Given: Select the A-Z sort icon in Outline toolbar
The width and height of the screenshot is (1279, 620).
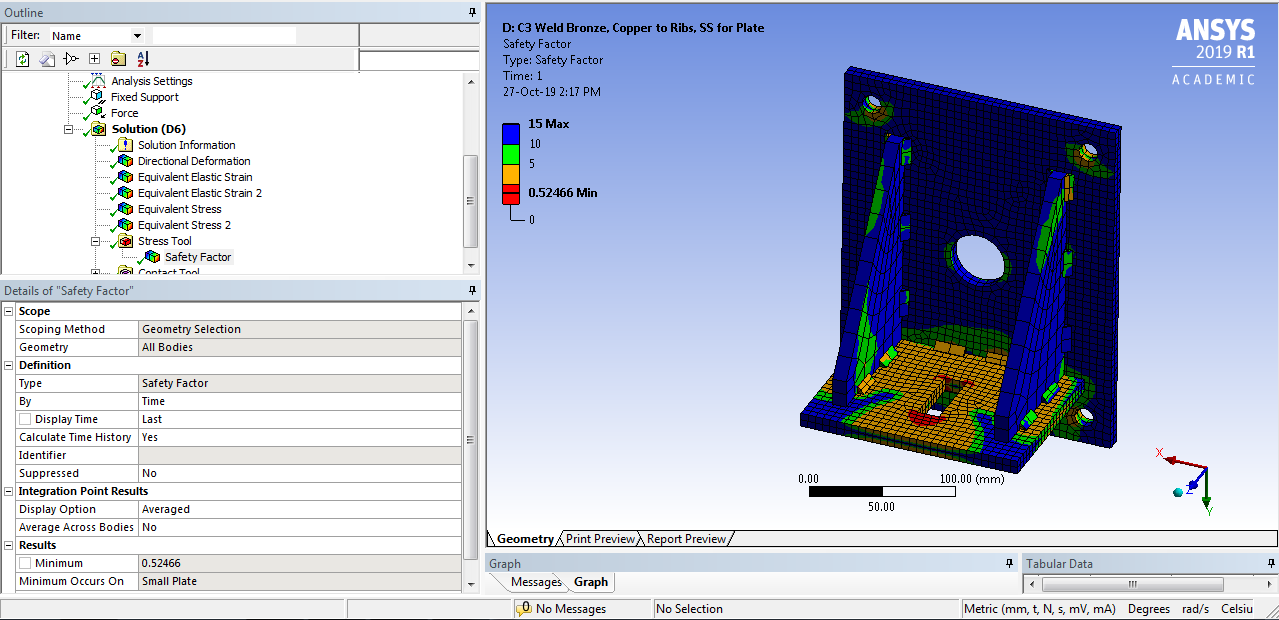Looking at the screenshot, I should pos(142,59).
